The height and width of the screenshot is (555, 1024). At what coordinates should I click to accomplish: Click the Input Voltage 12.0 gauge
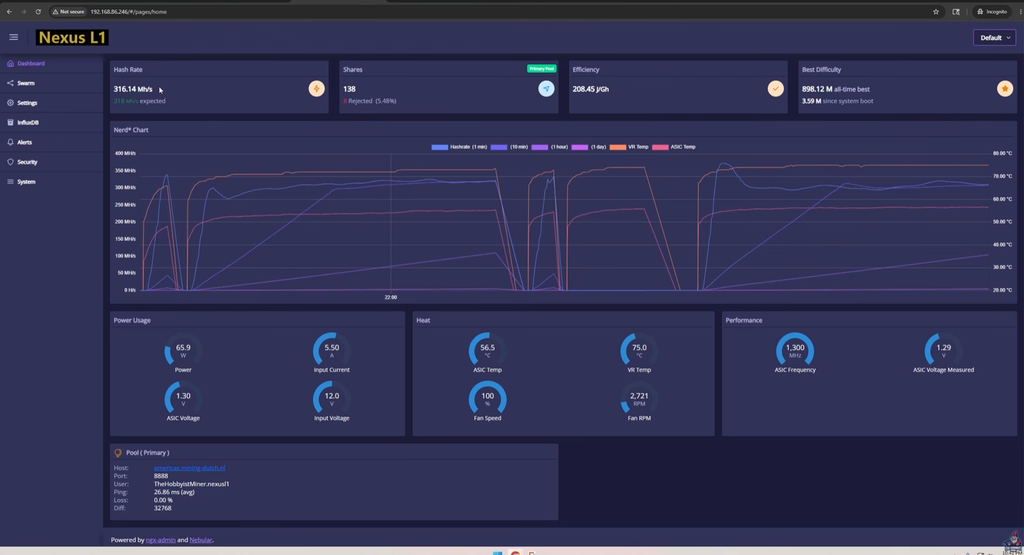332,399
